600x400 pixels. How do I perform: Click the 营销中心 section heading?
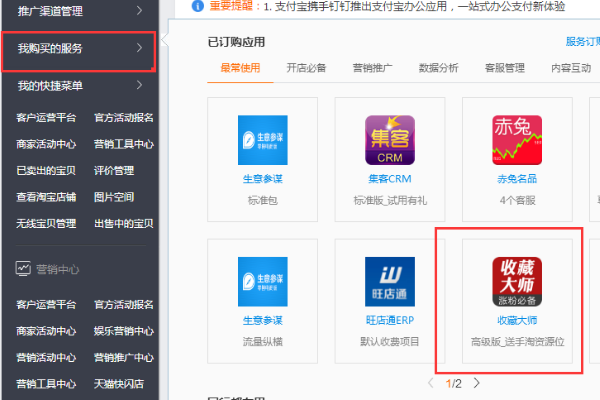(57, 269)
